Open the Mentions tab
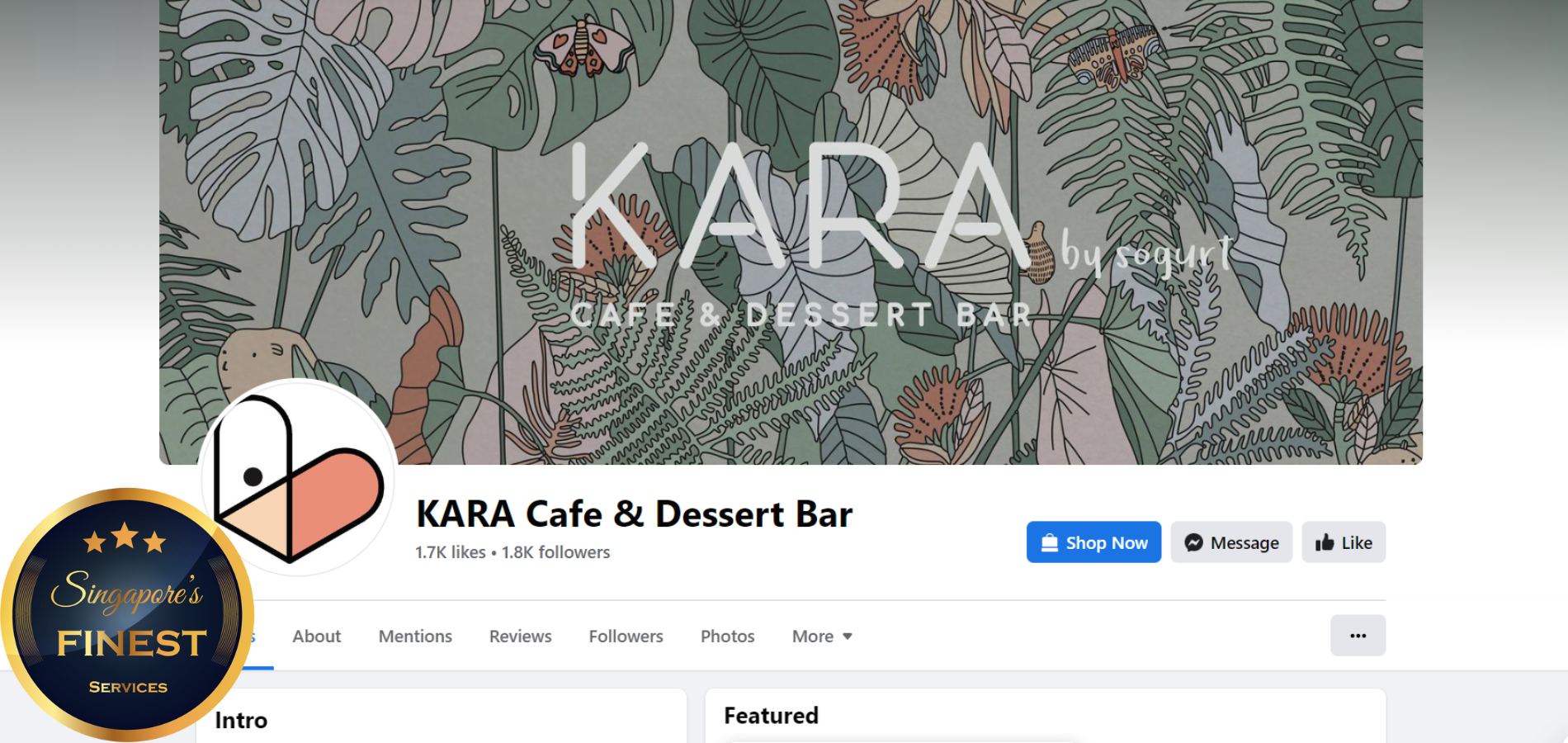The image size is (1568, 743). pos(415,637)
